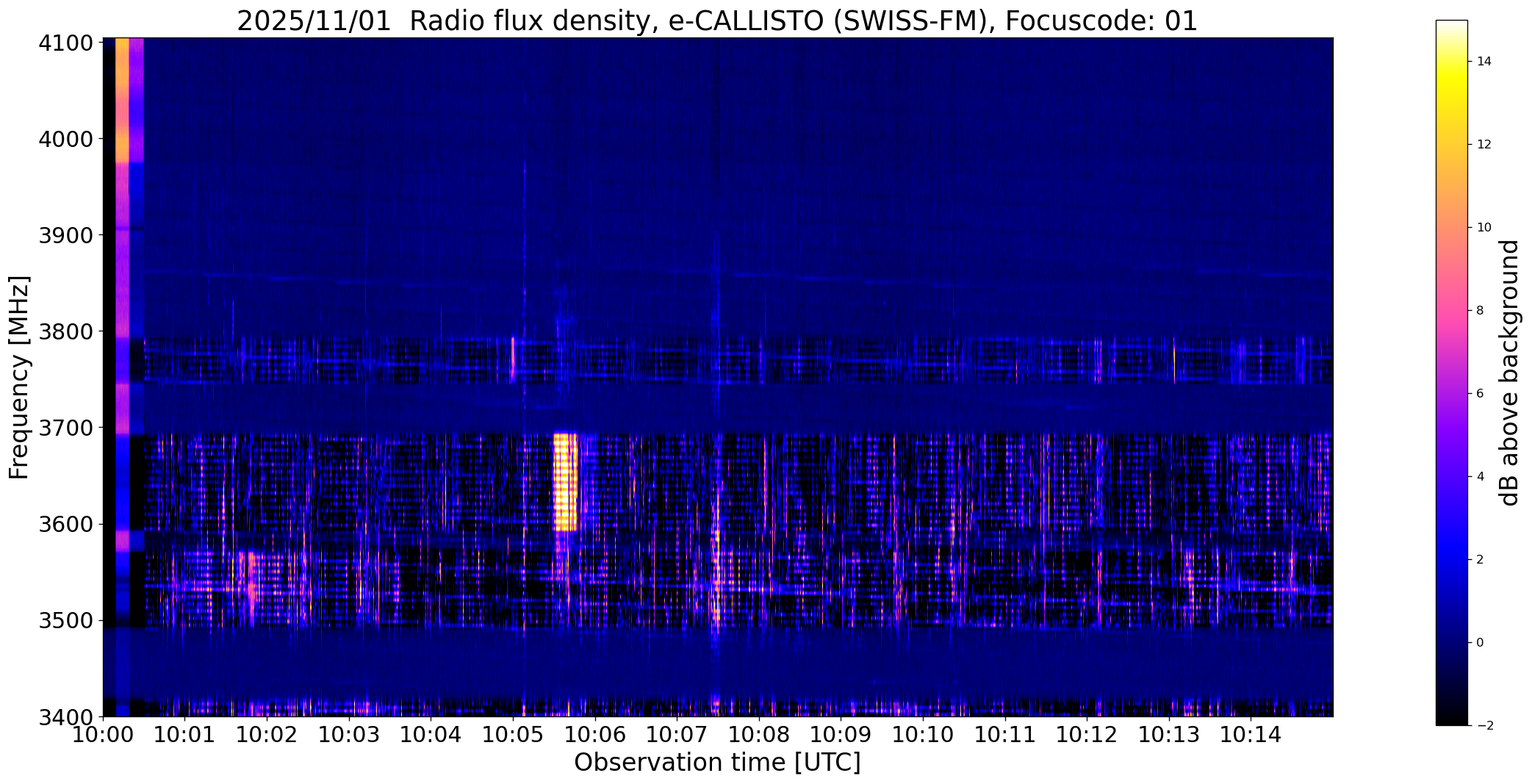Click the colorbar tick value 10
The height and width of the screenshot is (784, 1532).
(1484, 228)
